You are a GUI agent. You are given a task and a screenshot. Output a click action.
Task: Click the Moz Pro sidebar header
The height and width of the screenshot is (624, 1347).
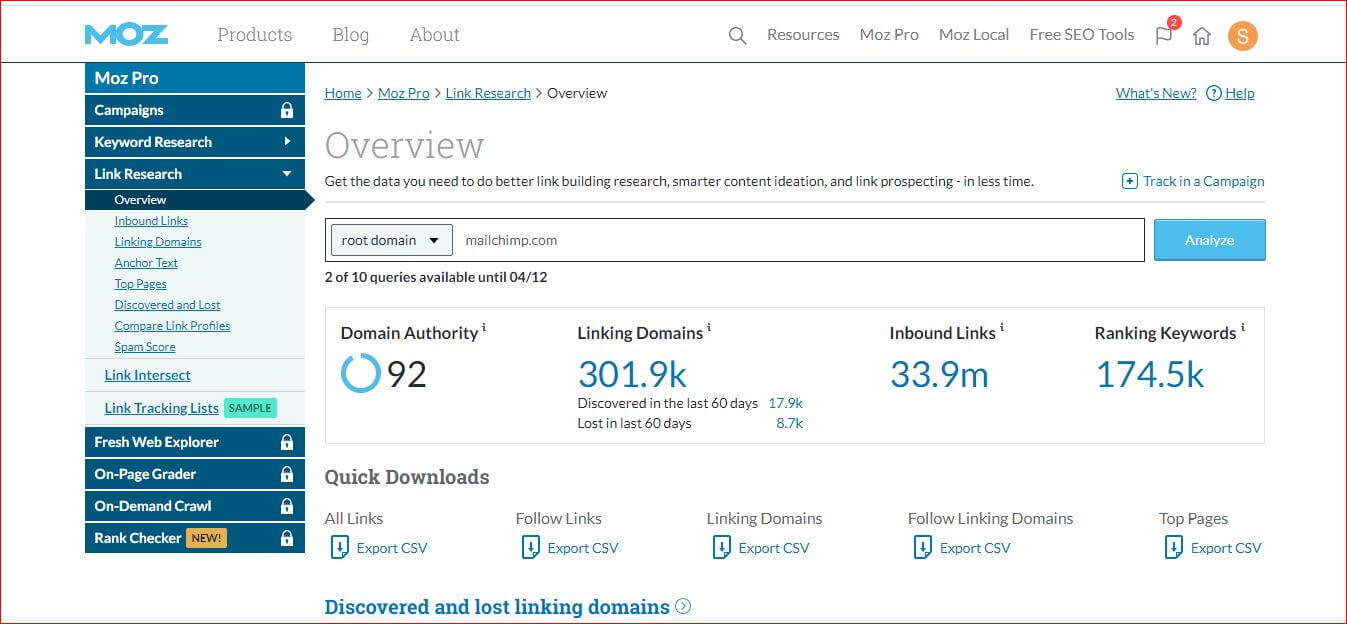(195, 78)
